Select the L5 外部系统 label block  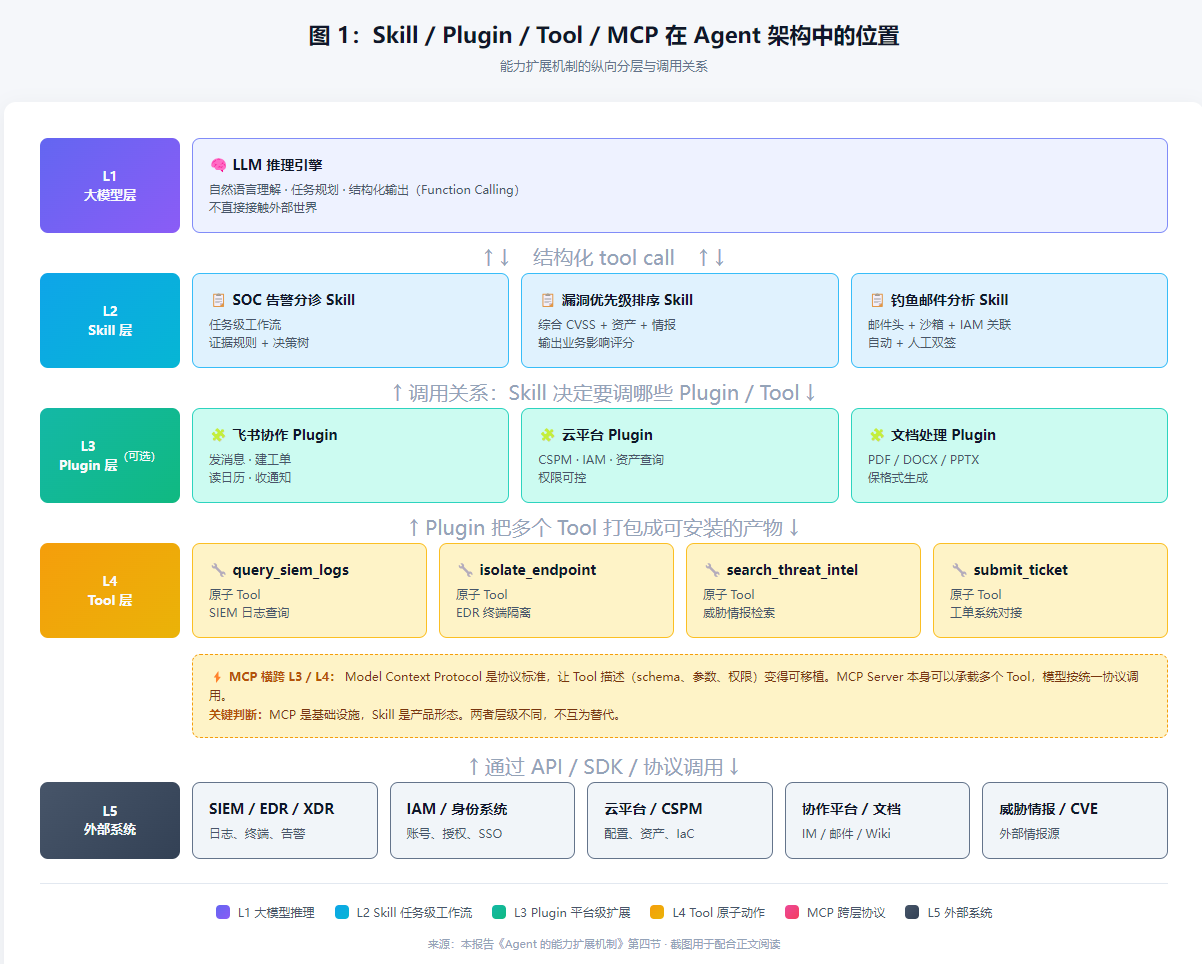pos(110,820)
